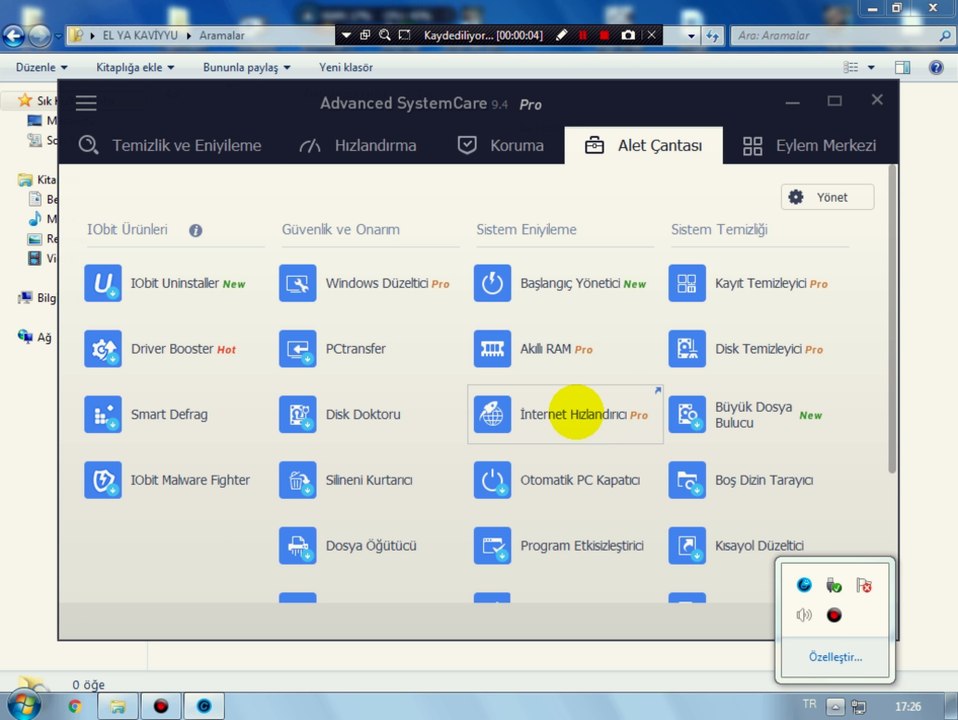Click Advanced SystemCare taskbar button
This screenshot has height=720, width=958.
coord(204,707)
